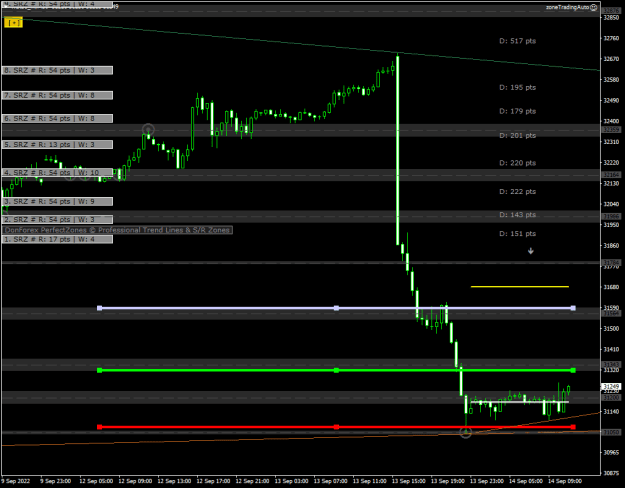
Task: Click the '14 Sep 09:00' time axis label
Action: point(565,481)
